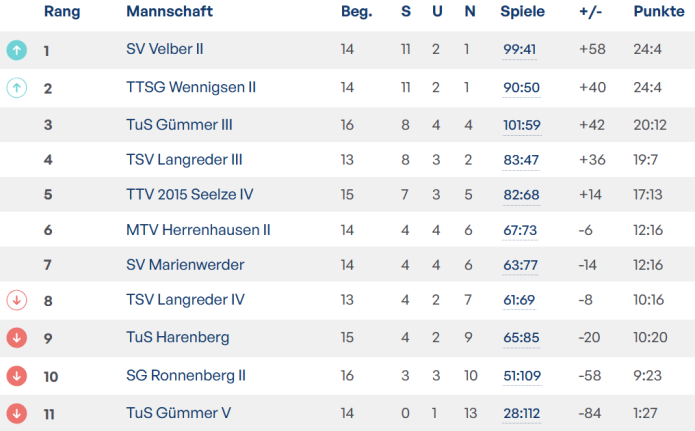Click the red down-arrow icon beside rank 11
Viewport: 695px width, 431px height.
point(16,412)
